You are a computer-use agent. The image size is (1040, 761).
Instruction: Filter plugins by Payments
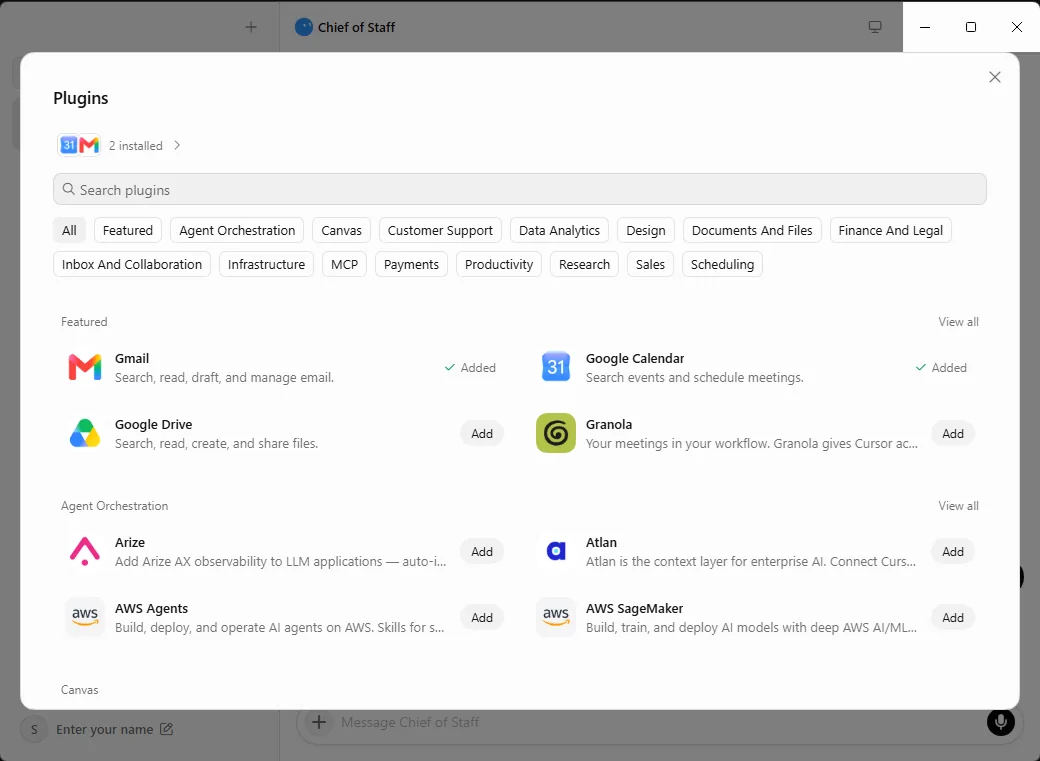tap(411, 264)
